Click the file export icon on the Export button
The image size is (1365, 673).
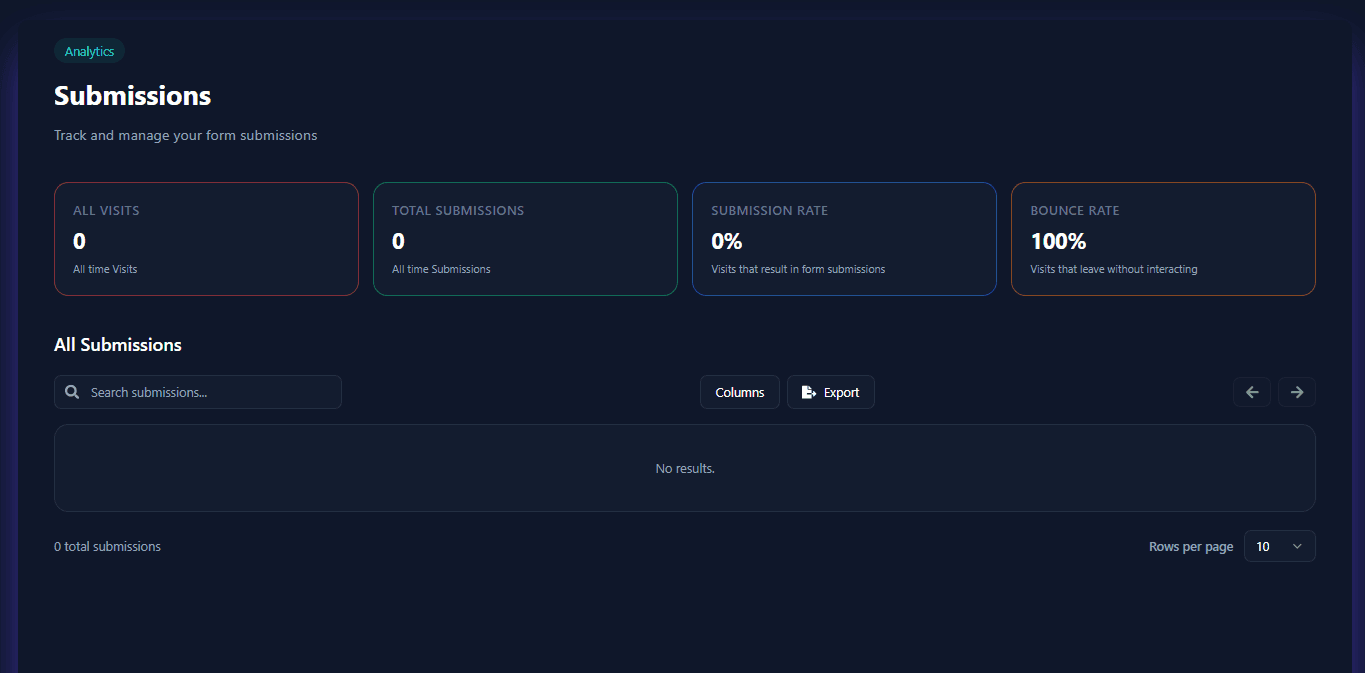coord(809,392)
